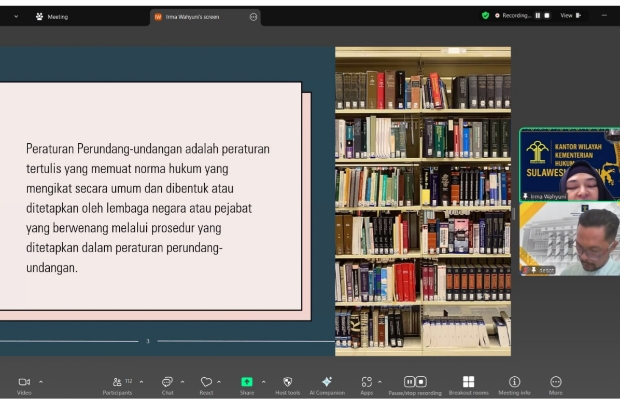Open the Chat panel
The width and height of the screenshot is (620, 413).
click(167, 382)
